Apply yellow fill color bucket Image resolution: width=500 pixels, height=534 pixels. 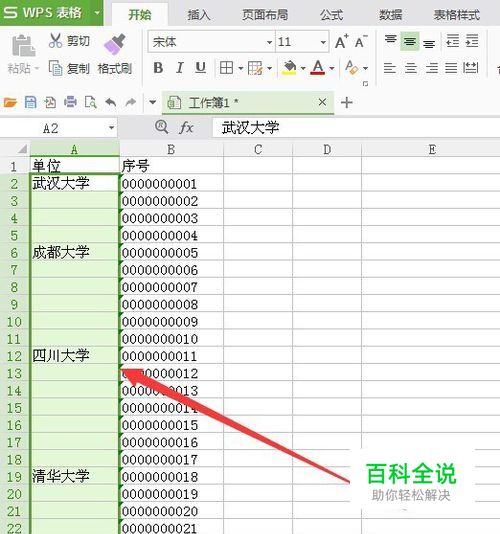point(290,68)
